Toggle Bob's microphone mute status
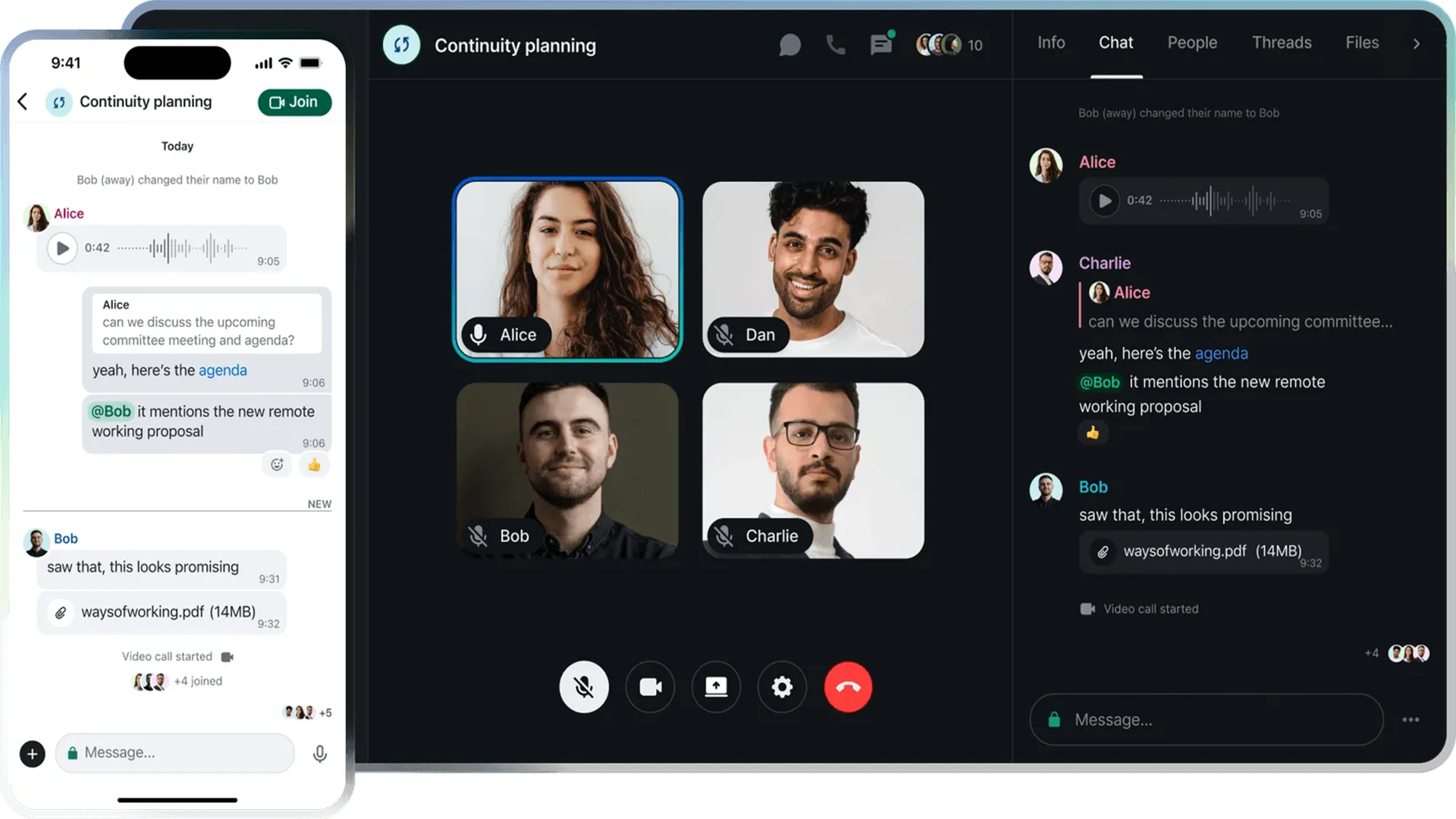This screenshot has height=819, width=1456. [x=480, y=536]
